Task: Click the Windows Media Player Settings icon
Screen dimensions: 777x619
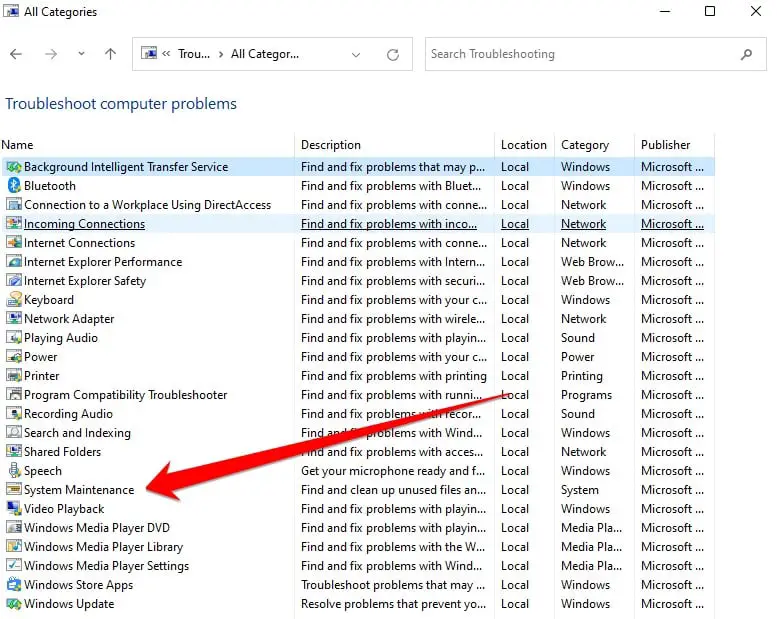Action: point(14,566)
